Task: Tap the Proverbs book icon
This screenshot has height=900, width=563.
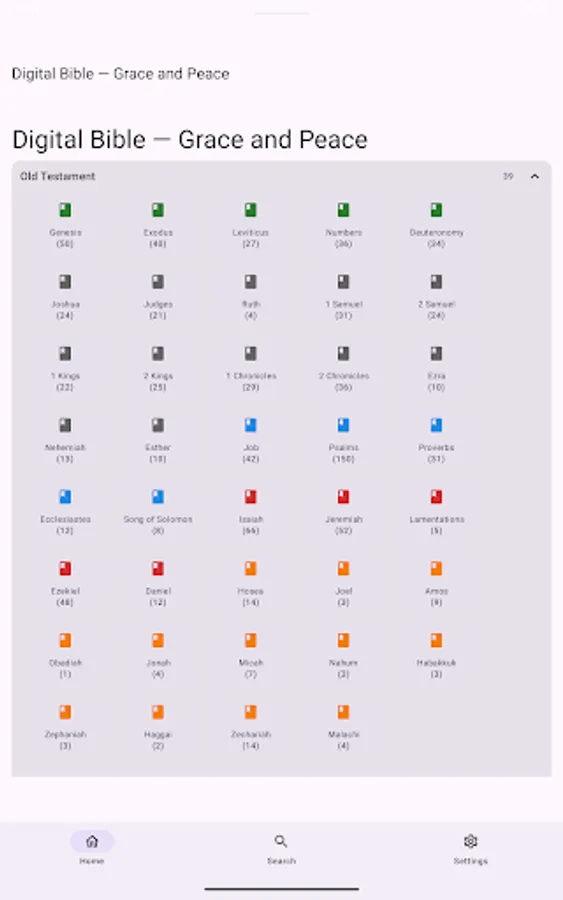Action: pyautogui.click(x=436, y=425)
